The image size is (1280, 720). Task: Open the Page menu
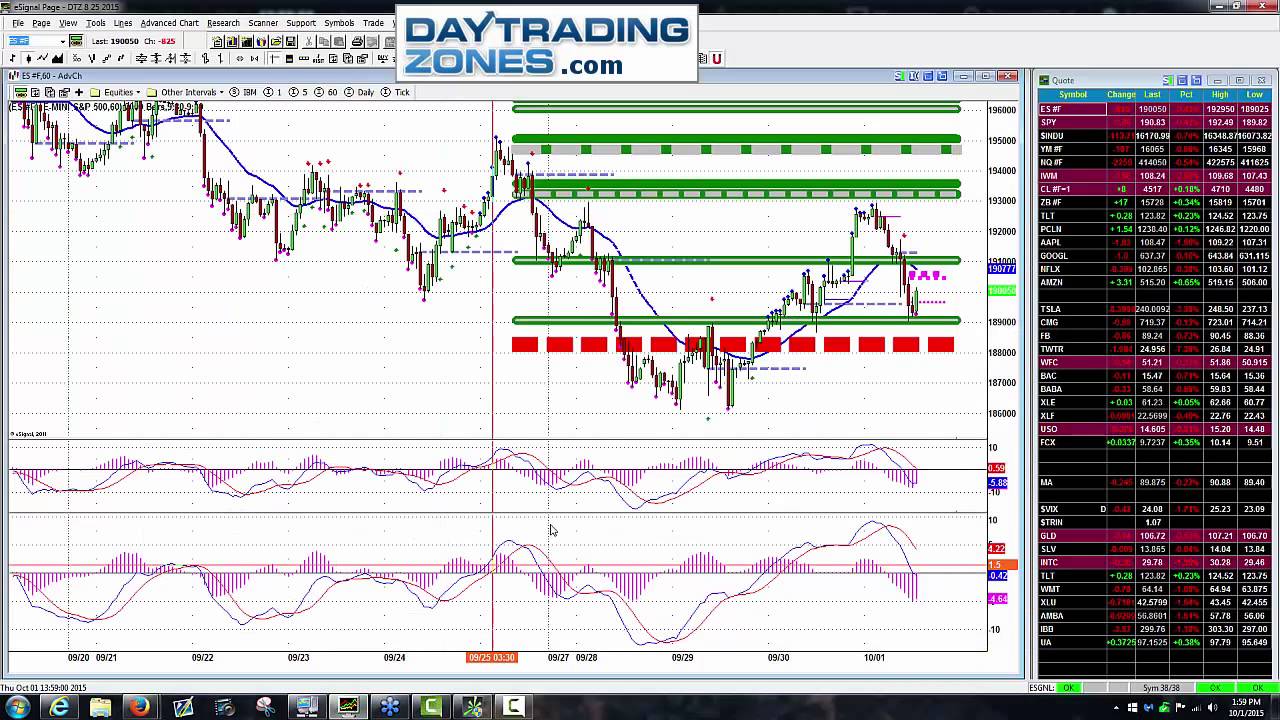click(x=41, y=22)
